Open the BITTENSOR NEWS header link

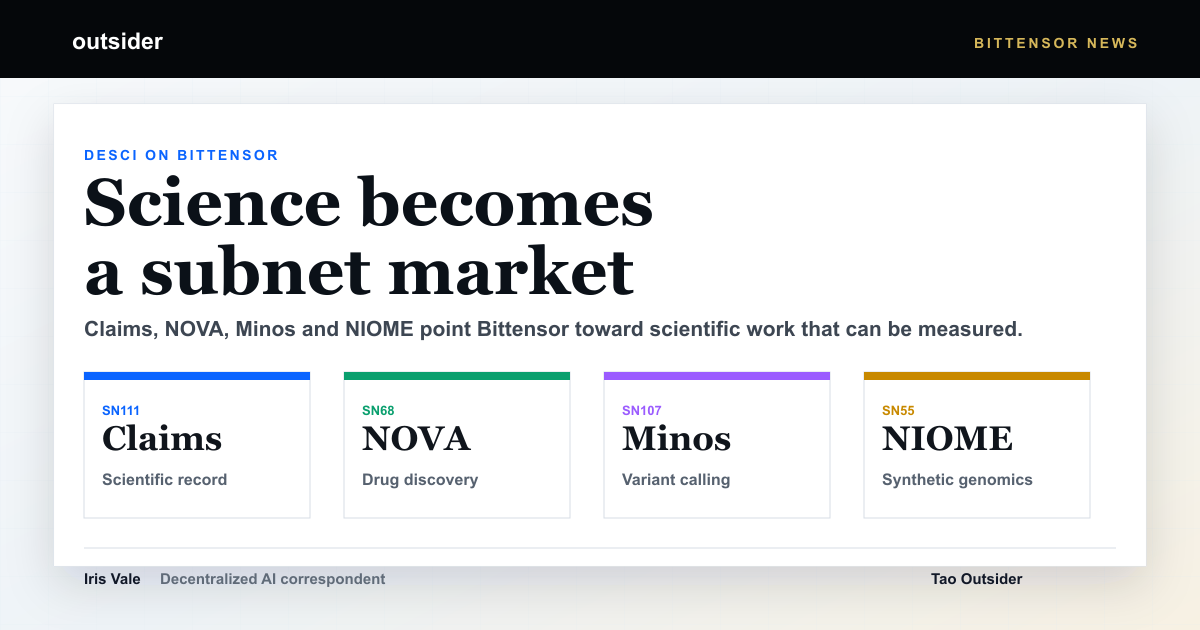1056,43
